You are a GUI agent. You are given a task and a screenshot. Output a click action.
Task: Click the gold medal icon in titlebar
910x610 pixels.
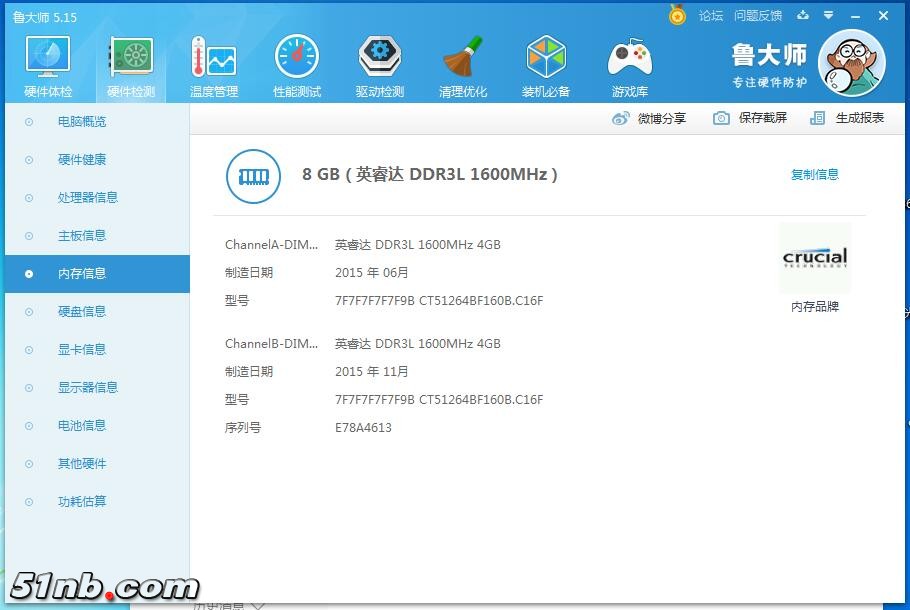pyautogui.click(x=678, y=16)
